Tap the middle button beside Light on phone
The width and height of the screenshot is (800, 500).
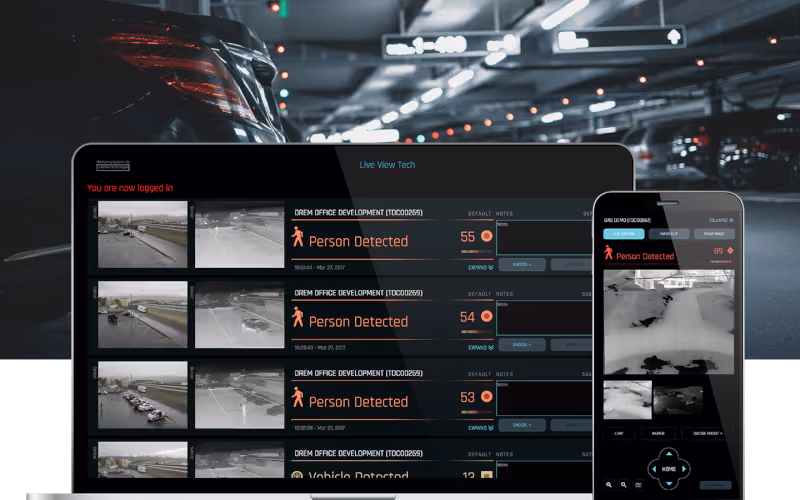[658, 433]
